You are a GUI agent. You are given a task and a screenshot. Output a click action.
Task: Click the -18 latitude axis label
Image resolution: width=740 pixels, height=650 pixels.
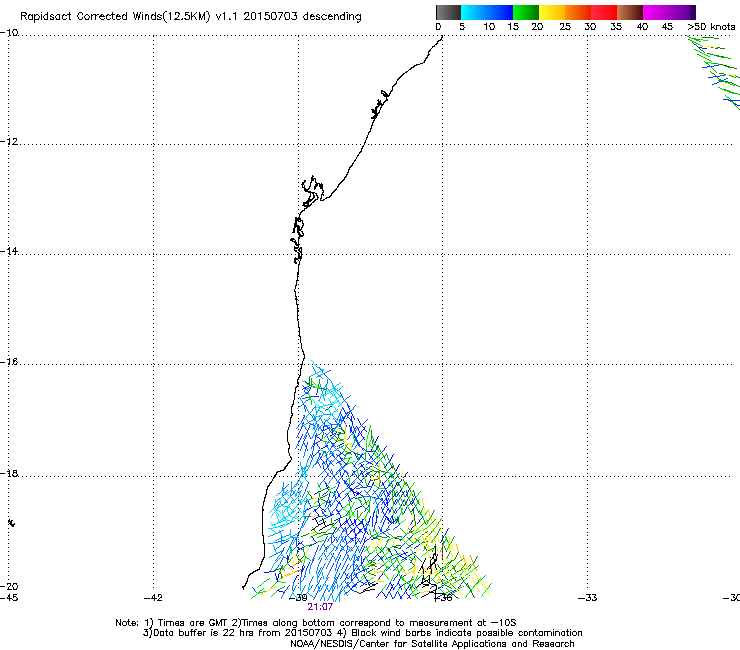(9, 473)
